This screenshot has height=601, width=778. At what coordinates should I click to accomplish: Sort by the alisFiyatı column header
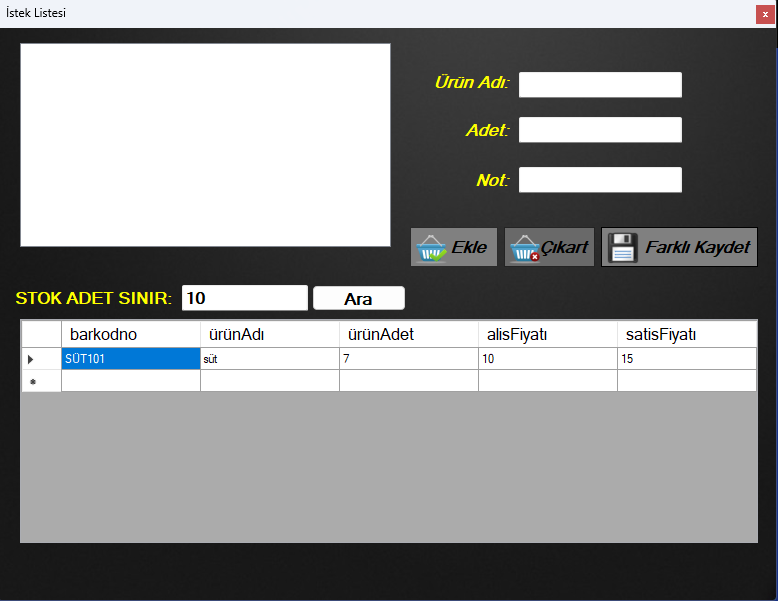point(548,334)
